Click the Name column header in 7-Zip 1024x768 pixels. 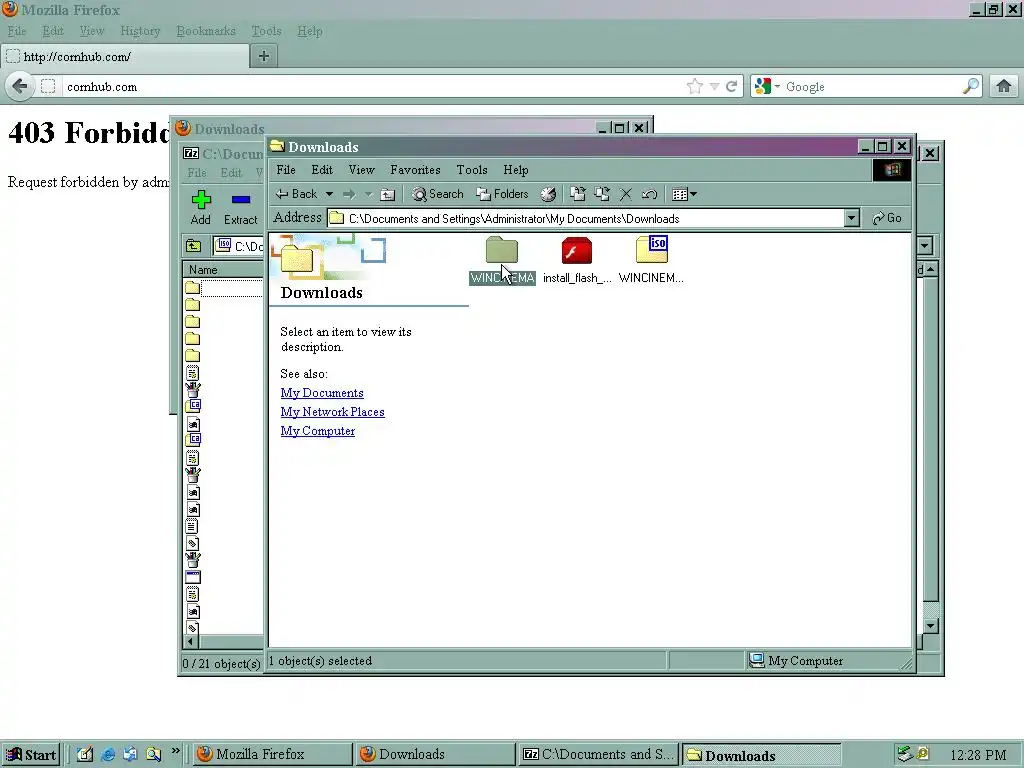[223, 270]
